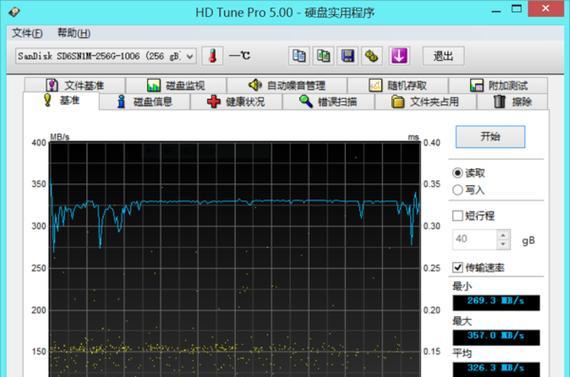Start benchmark with 开始 button
This screenshot has width=570, height=377.
490,137
